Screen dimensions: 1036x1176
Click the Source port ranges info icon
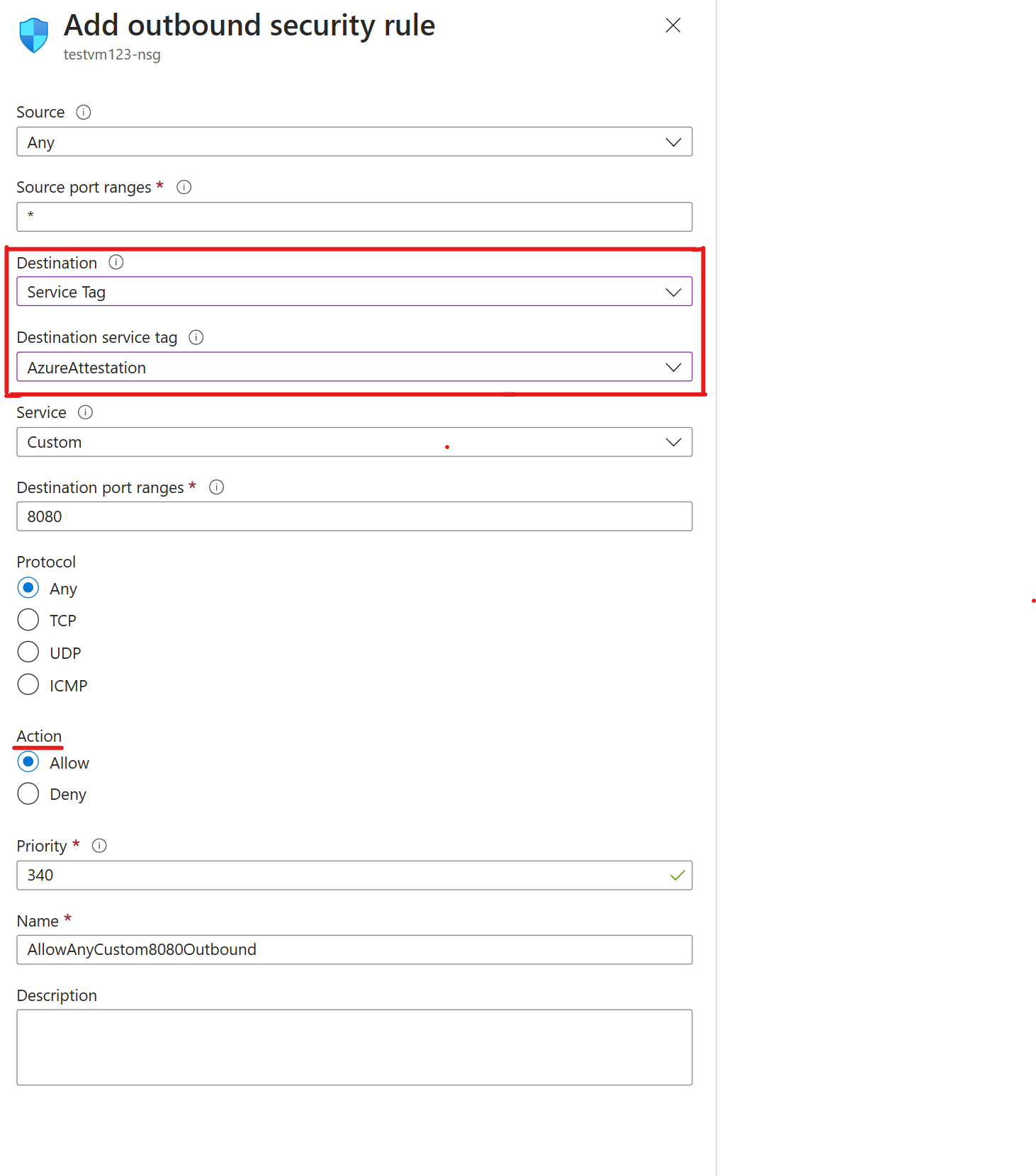[x=184, y=187]
